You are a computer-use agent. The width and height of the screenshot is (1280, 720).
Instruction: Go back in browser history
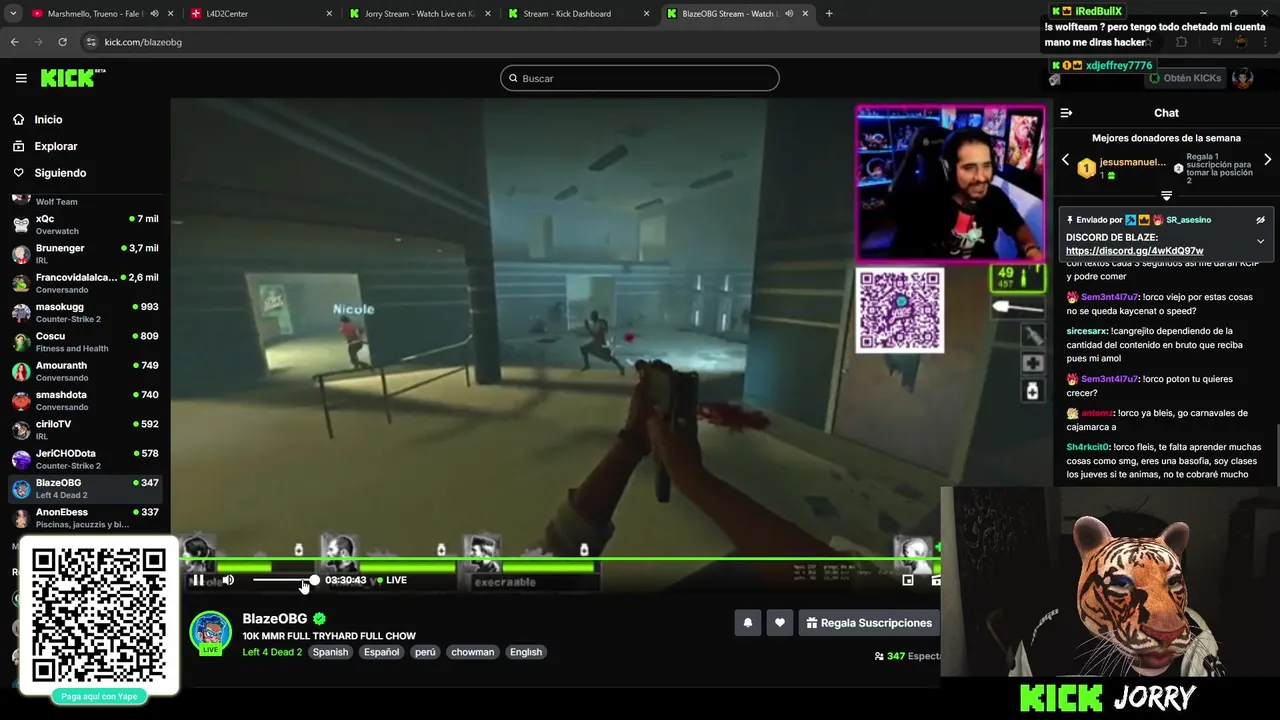tap(14, 42)
